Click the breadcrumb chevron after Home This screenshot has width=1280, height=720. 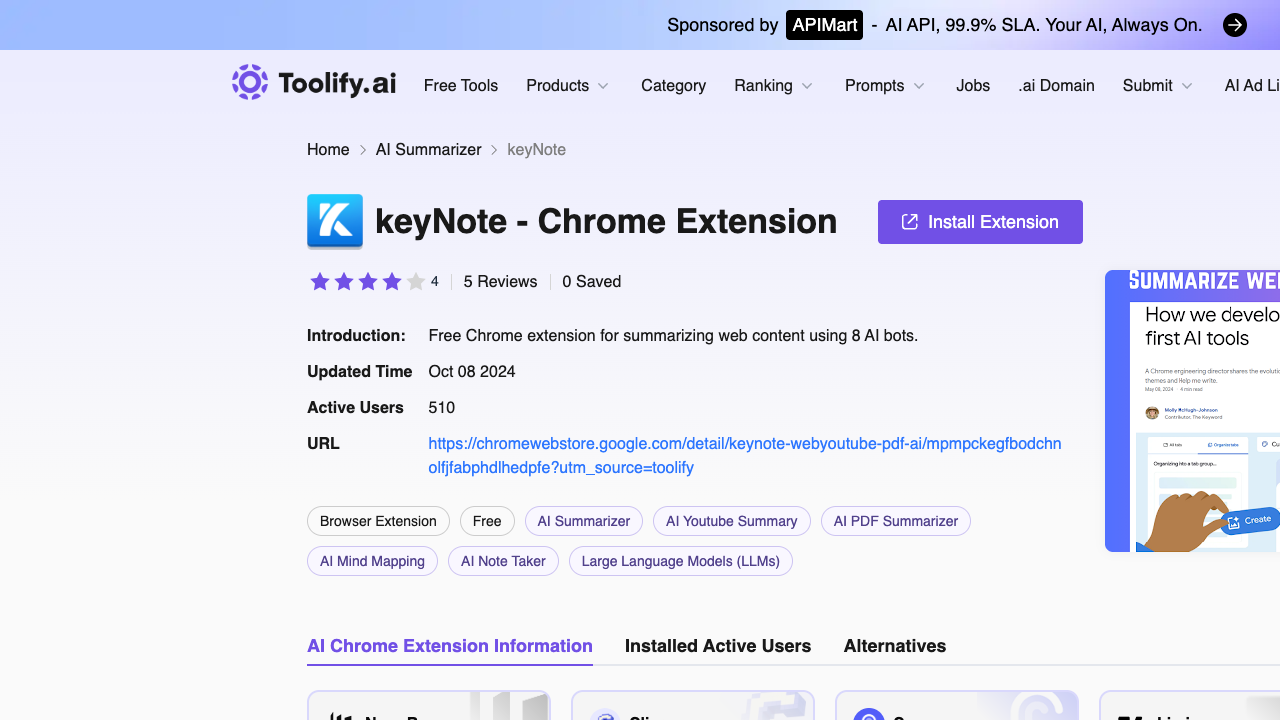(x=363, y=150)
